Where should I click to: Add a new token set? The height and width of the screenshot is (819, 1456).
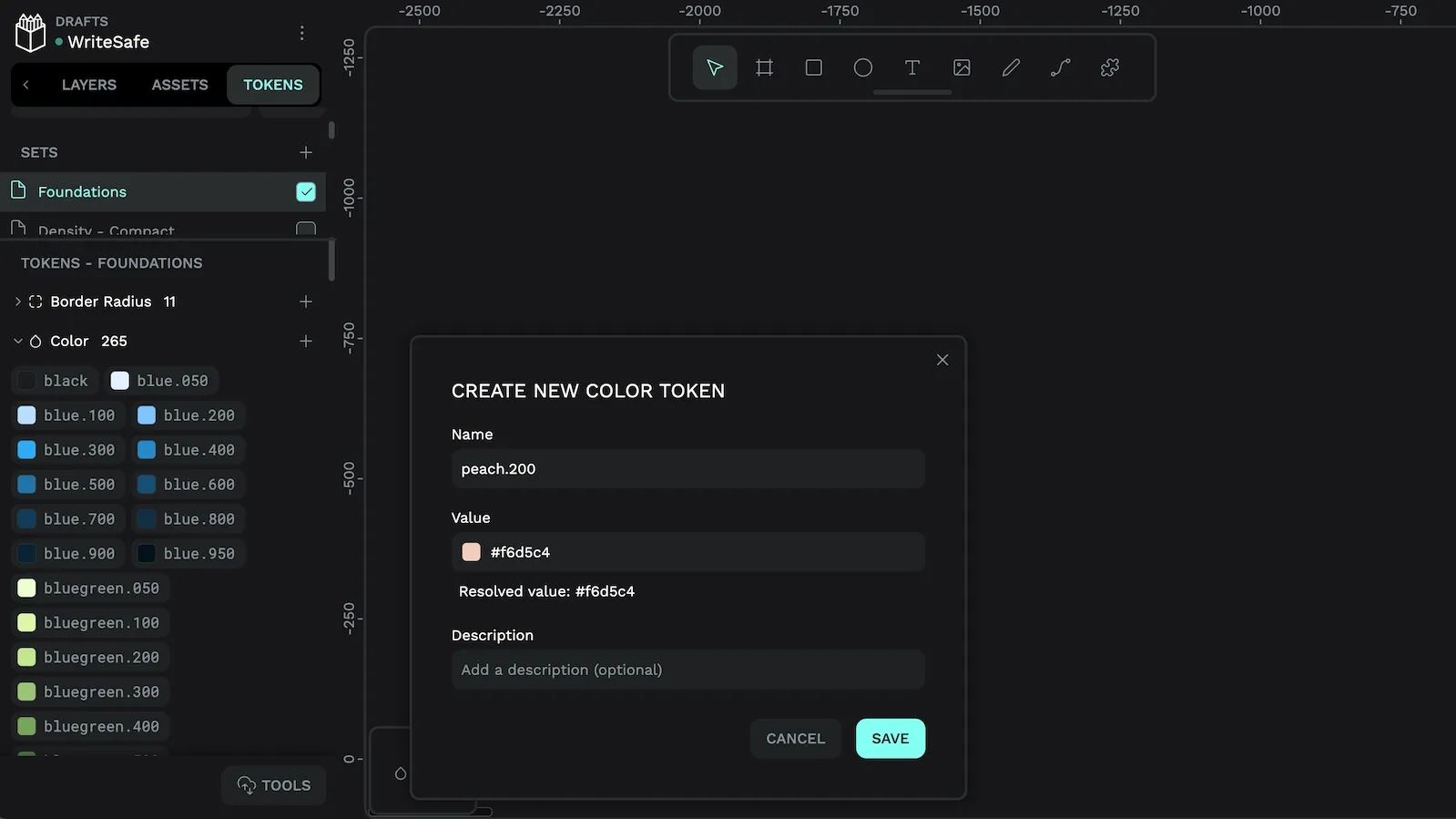[306, 152]
